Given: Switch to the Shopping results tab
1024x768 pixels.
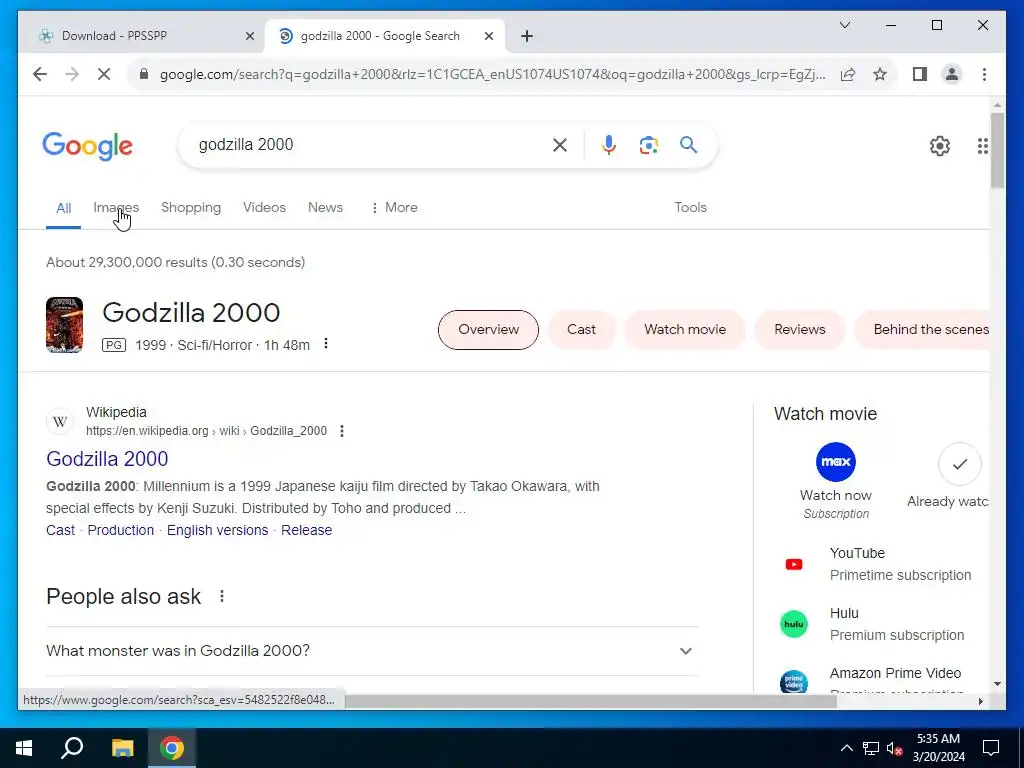Looking at the screenshot, I should click(191, 208).
